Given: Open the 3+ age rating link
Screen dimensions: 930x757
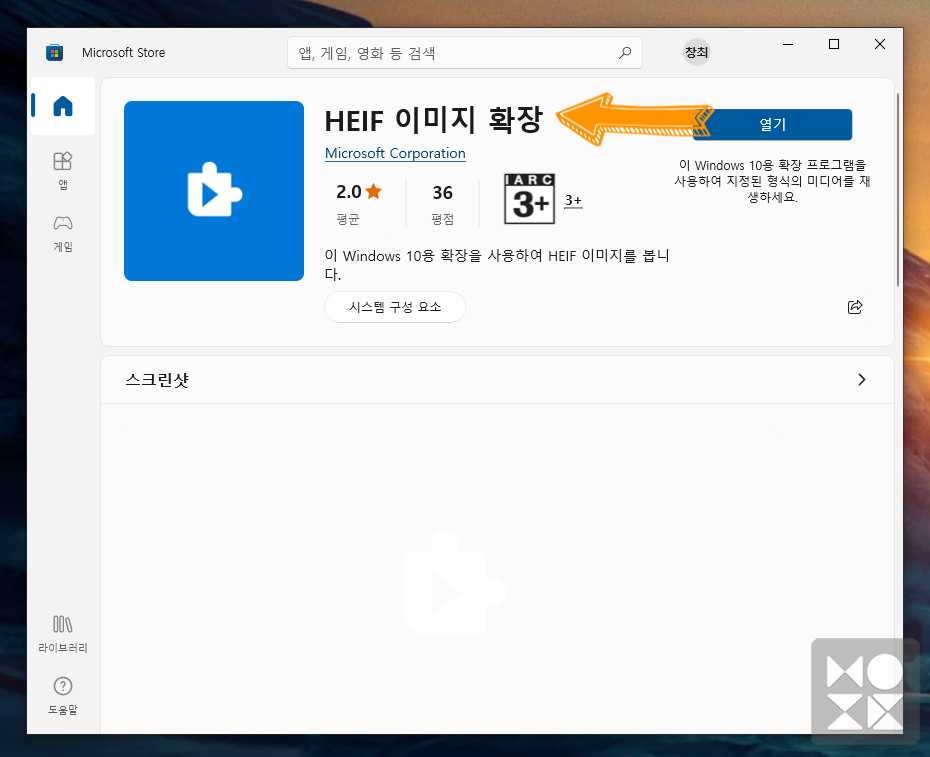Looking at the screenshot, I should (x=573, y=201).
